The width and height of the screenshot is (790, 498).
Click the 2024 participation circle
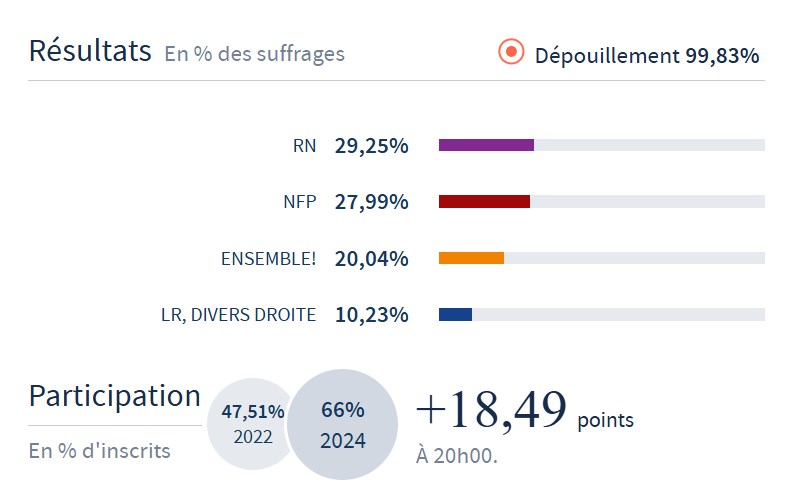(342, 424)
